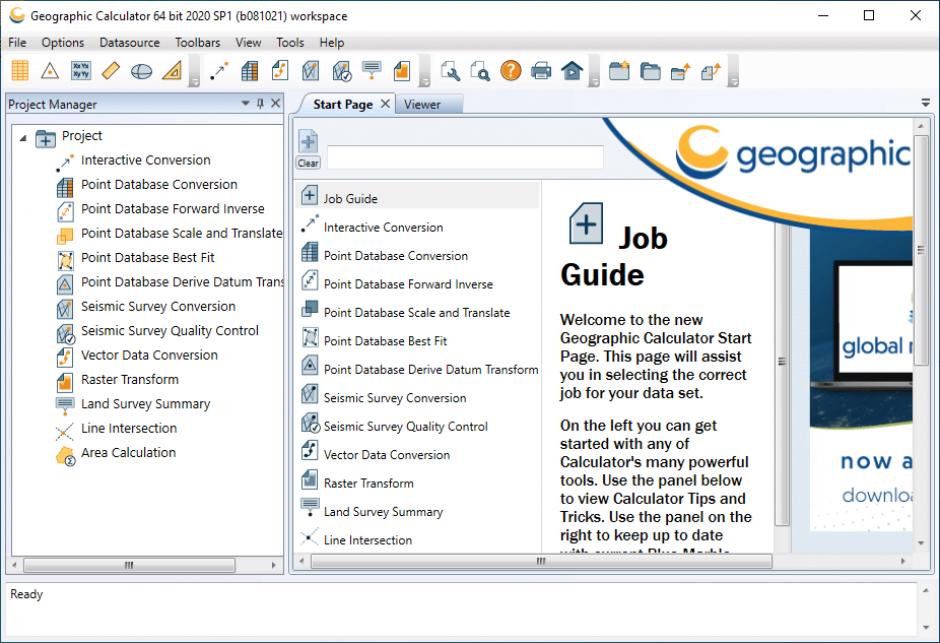The height and width of the screenshot is (643, 940).
Task: Click the Start Page search input field
Action: click(465, 157)
